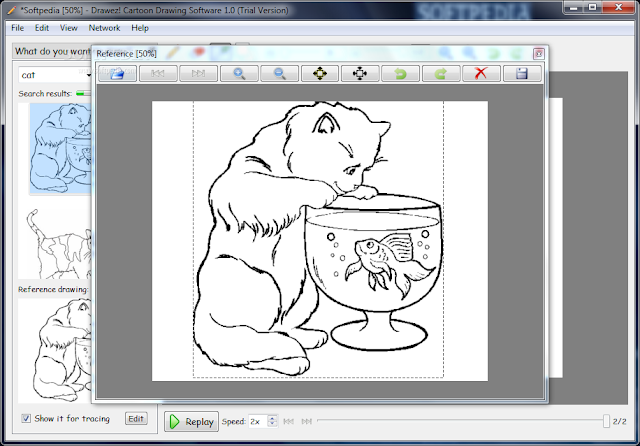Increase replay speed with the up arrow
The image size is (640, 446).
point(273,418)
